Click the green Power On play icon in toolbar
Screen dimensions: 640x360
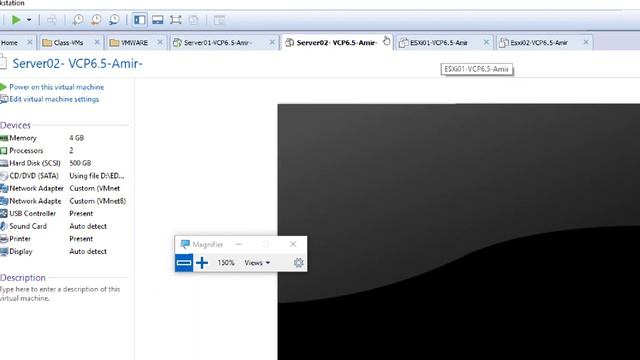(x=16, y=20)
